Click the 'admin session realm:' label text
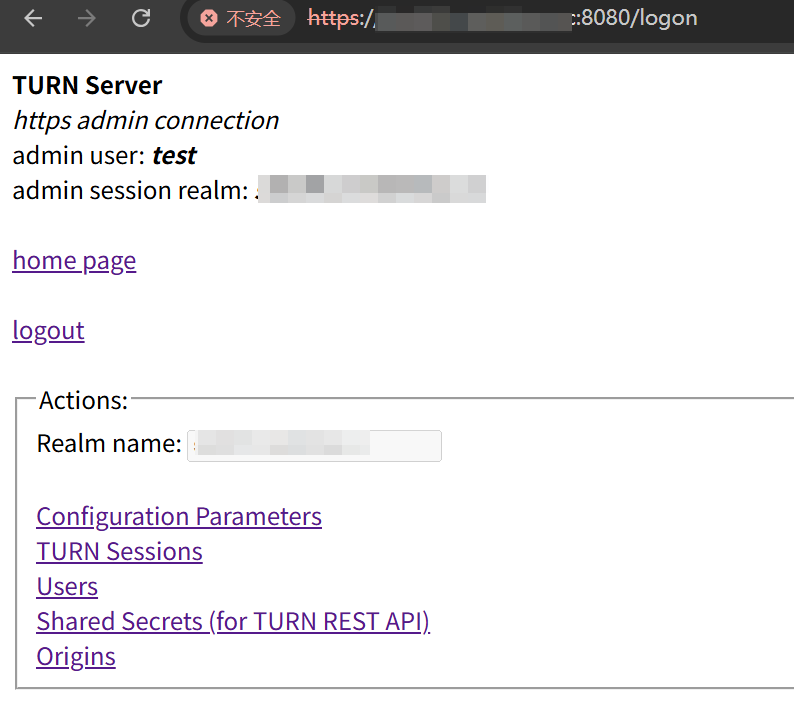794x715 pixels. coord(129,190)
